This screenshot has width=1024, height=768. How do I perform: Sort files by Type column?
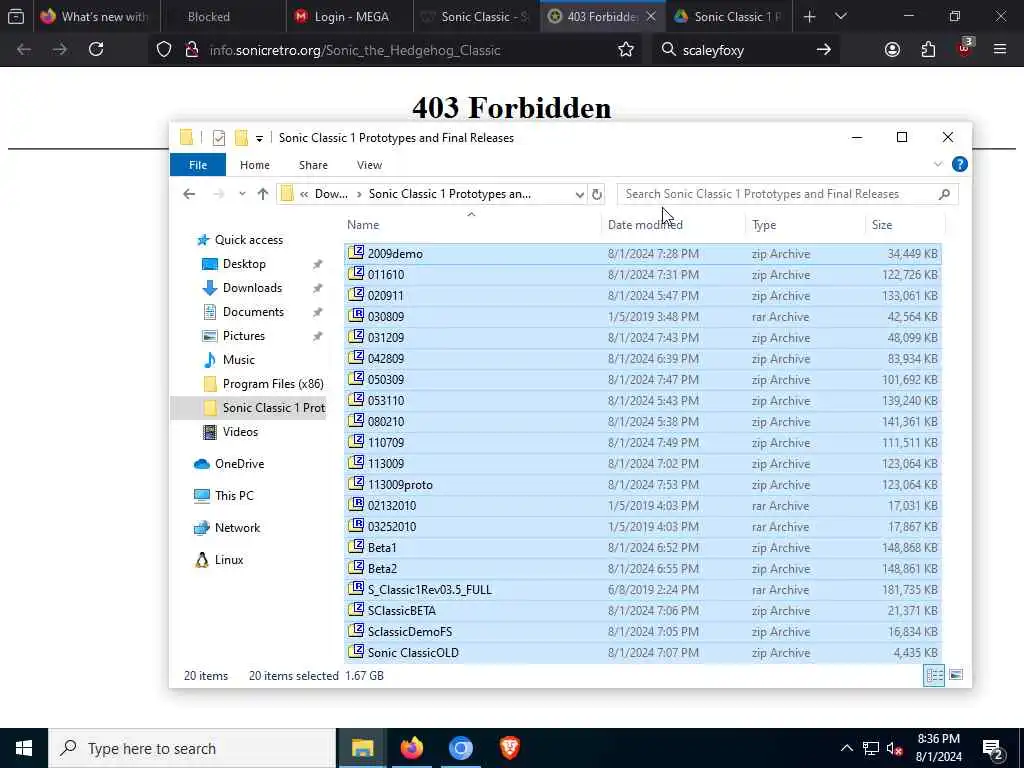763,225
